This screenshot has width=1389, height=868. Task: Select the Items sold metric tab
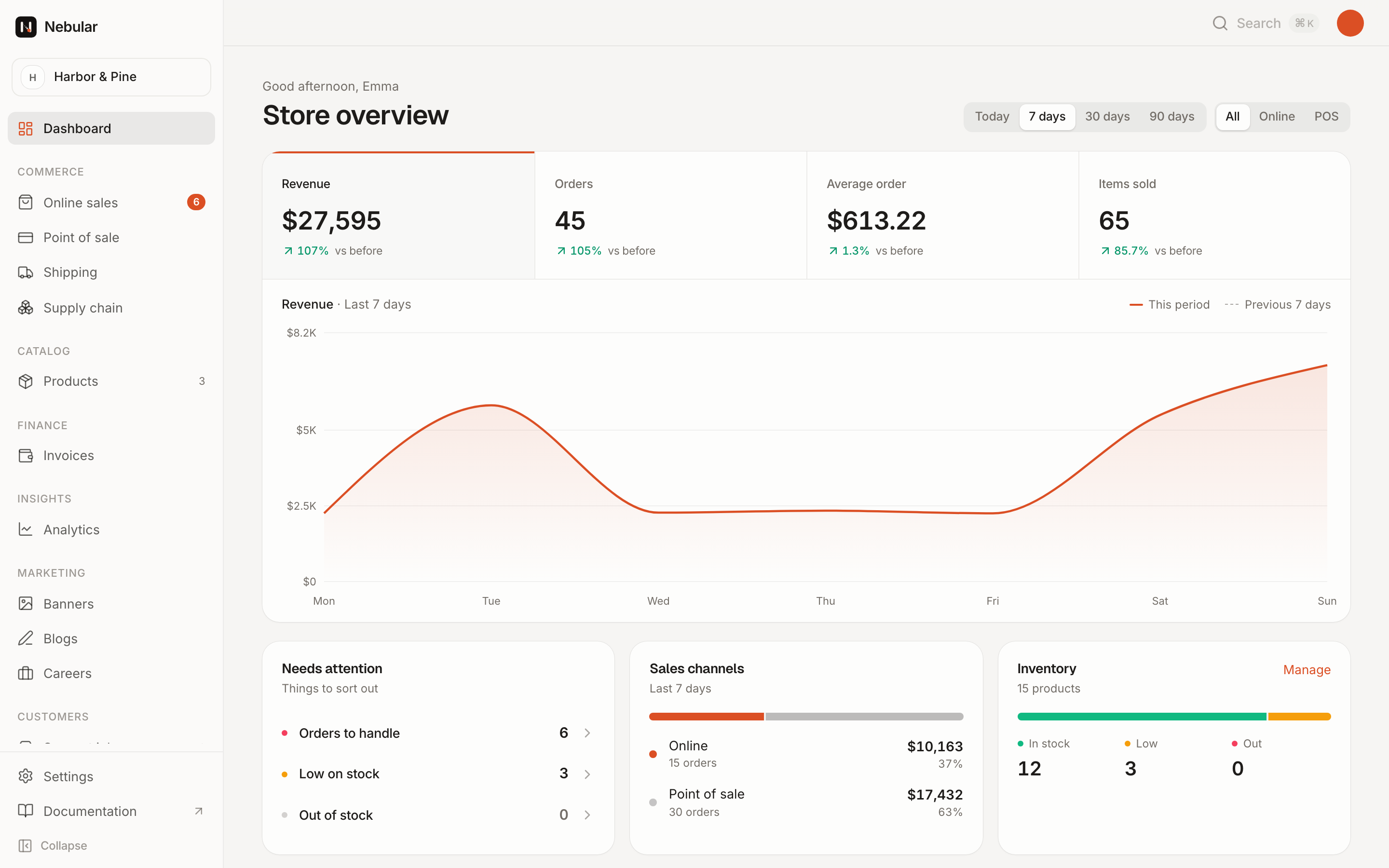(x=1214, y=216)
